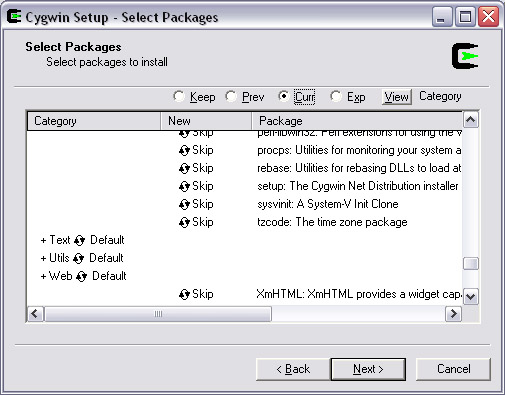The image size is (505, 395).
Task: Click vertical scrollbar up arrow
Action: pyautogui.click(x=471, y=120)
